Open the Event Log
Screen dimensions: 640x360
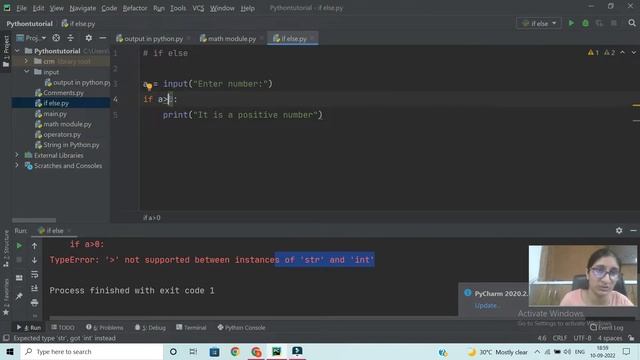pyautogui.click(x=607, y=327)
